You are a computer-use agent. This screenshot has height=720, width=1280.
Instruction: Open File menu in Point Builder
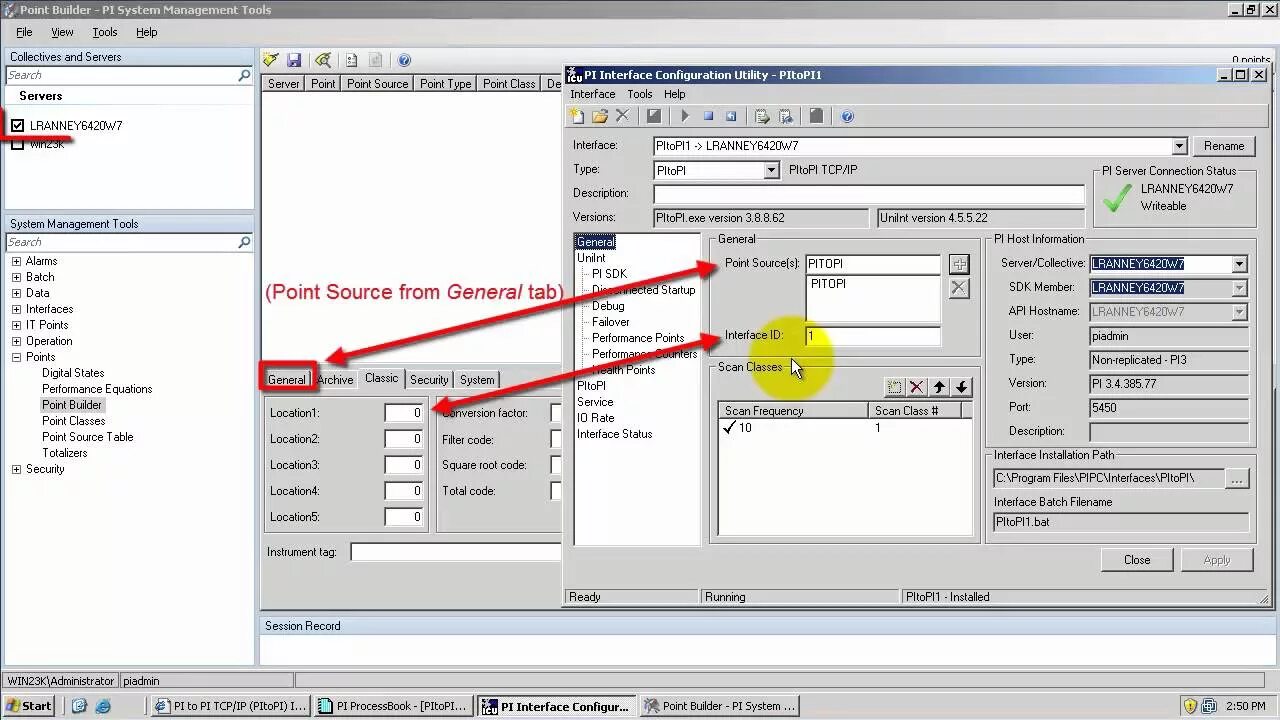24,32
